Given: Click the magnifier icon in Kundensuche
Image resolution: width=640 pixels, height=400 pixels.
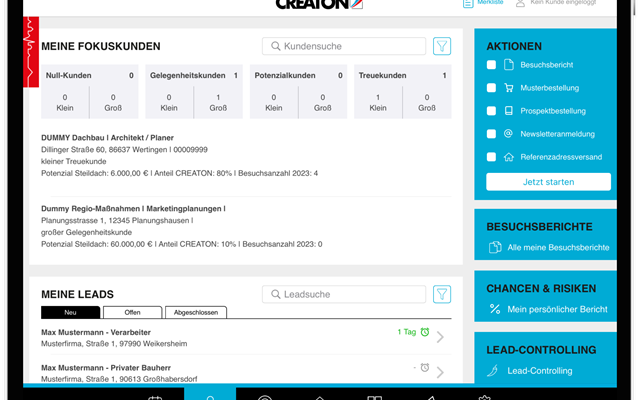Looking at the screenshot, I should point(276,46).
